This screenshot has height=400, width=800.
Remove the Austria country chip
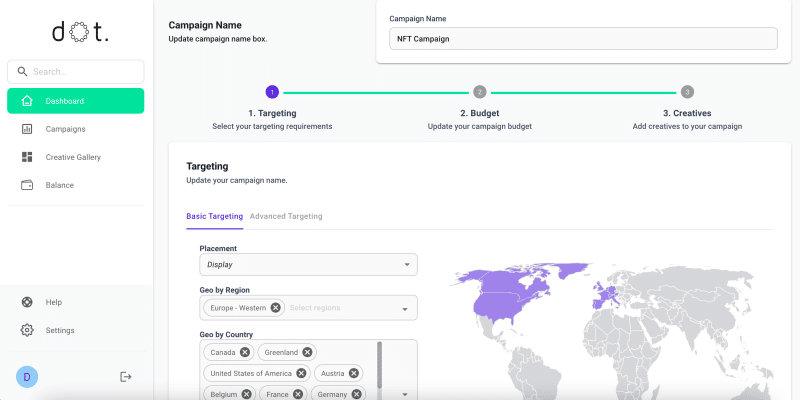click(354, 373)
